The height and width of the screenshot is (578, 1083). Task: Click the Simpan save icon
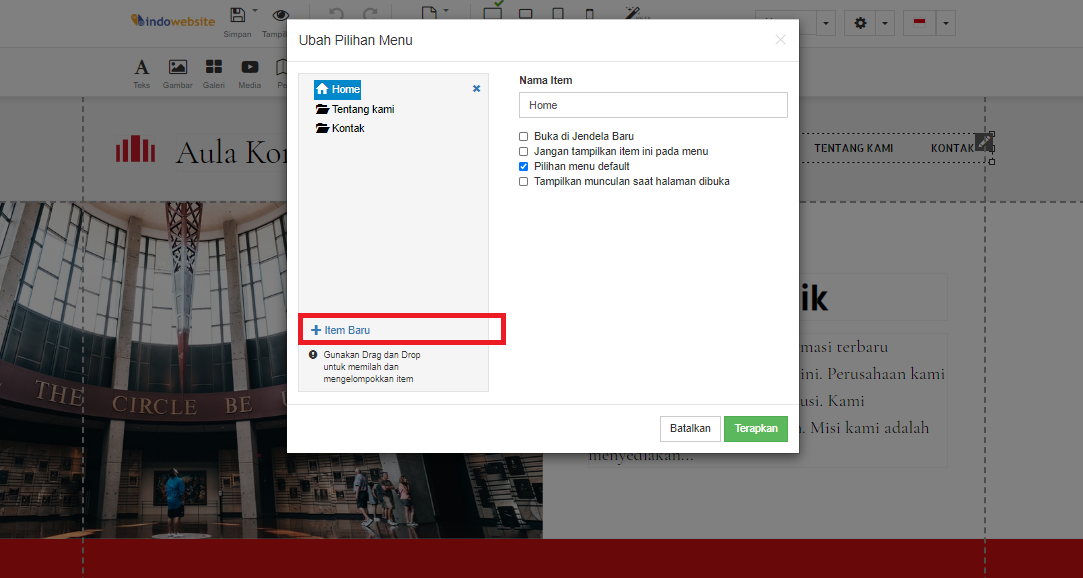[238, 14]
